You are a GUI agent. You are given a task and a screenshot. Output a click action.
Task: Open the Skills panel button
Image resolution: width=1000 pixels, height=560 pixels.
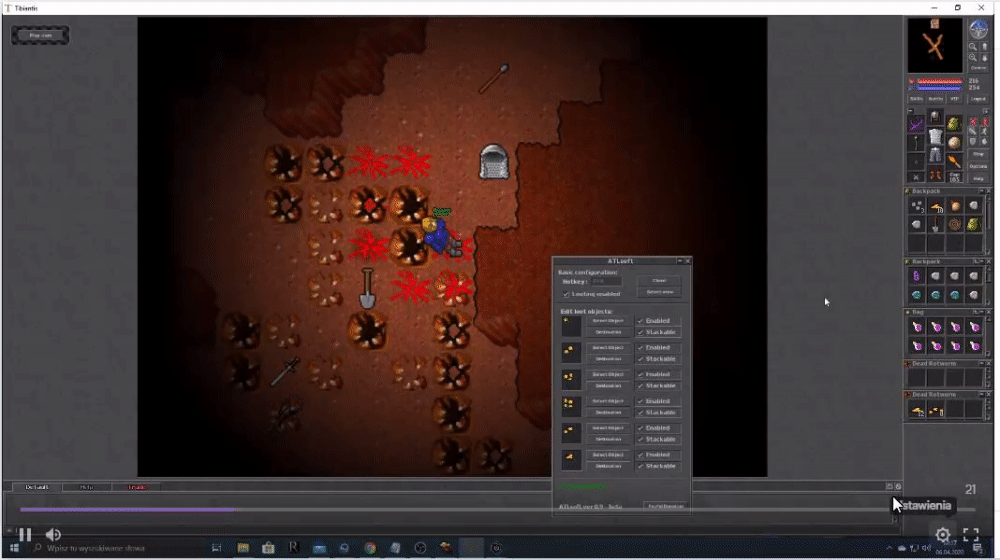pyautogui.click(x=916, y=99)
